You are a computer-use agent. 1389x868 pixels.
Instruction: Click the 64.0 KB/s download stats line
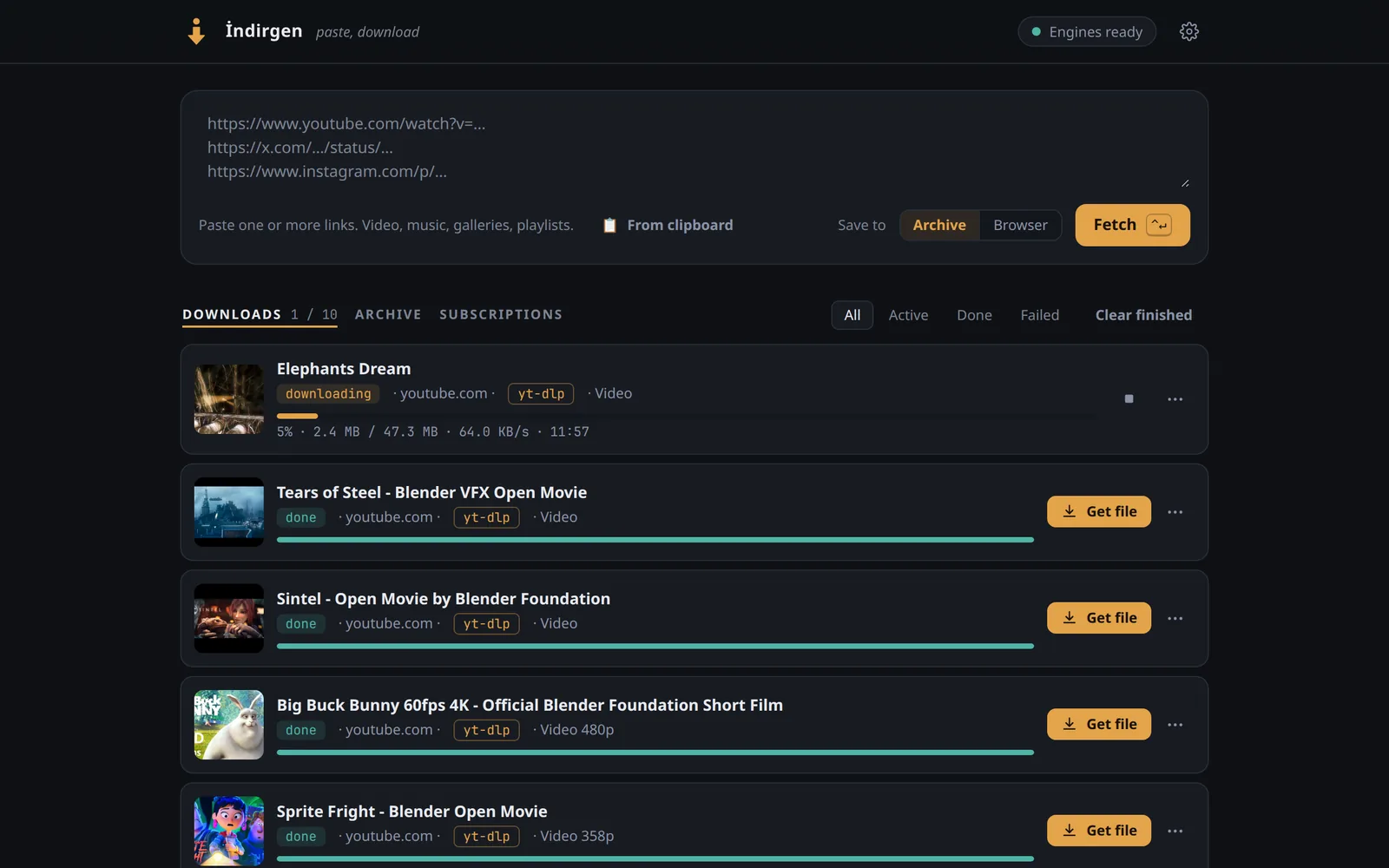point(433,431)
